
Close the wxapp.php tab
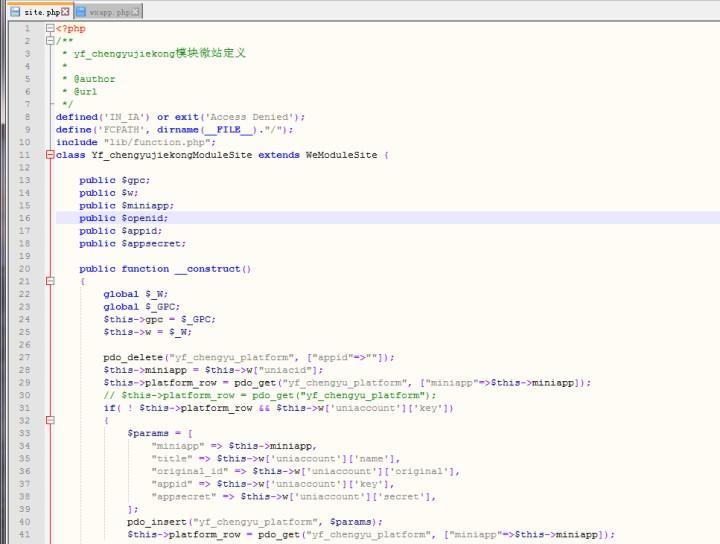pos(136,12)
